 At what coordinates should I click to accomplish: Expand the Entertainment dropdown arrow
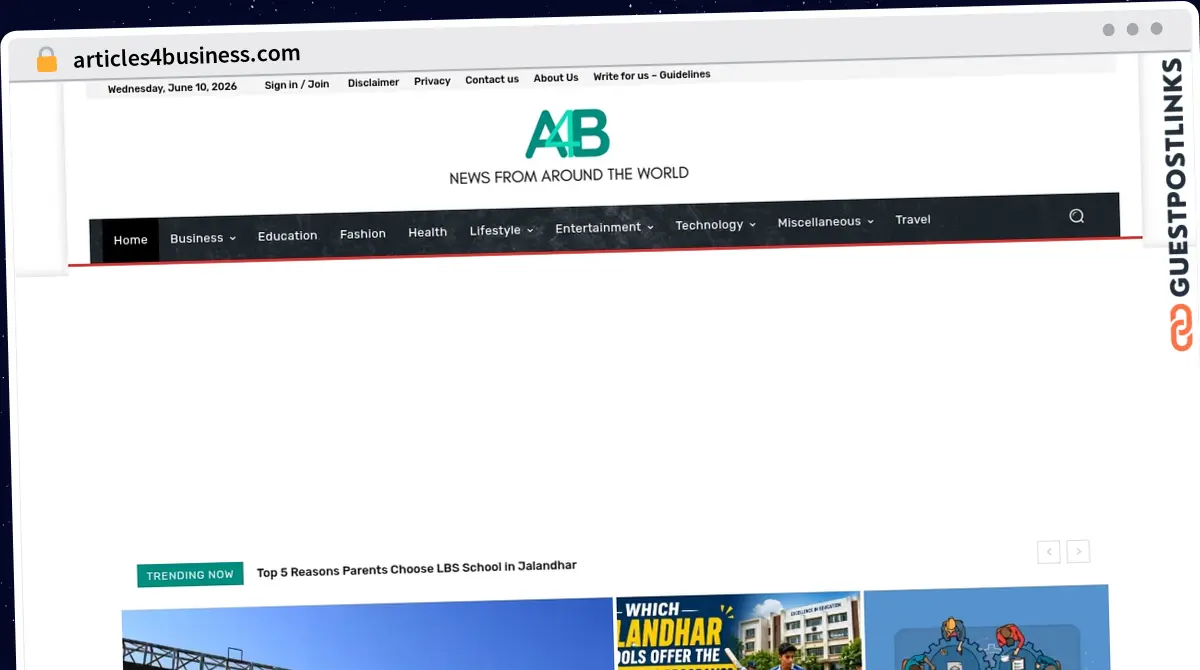coord(650,228)
